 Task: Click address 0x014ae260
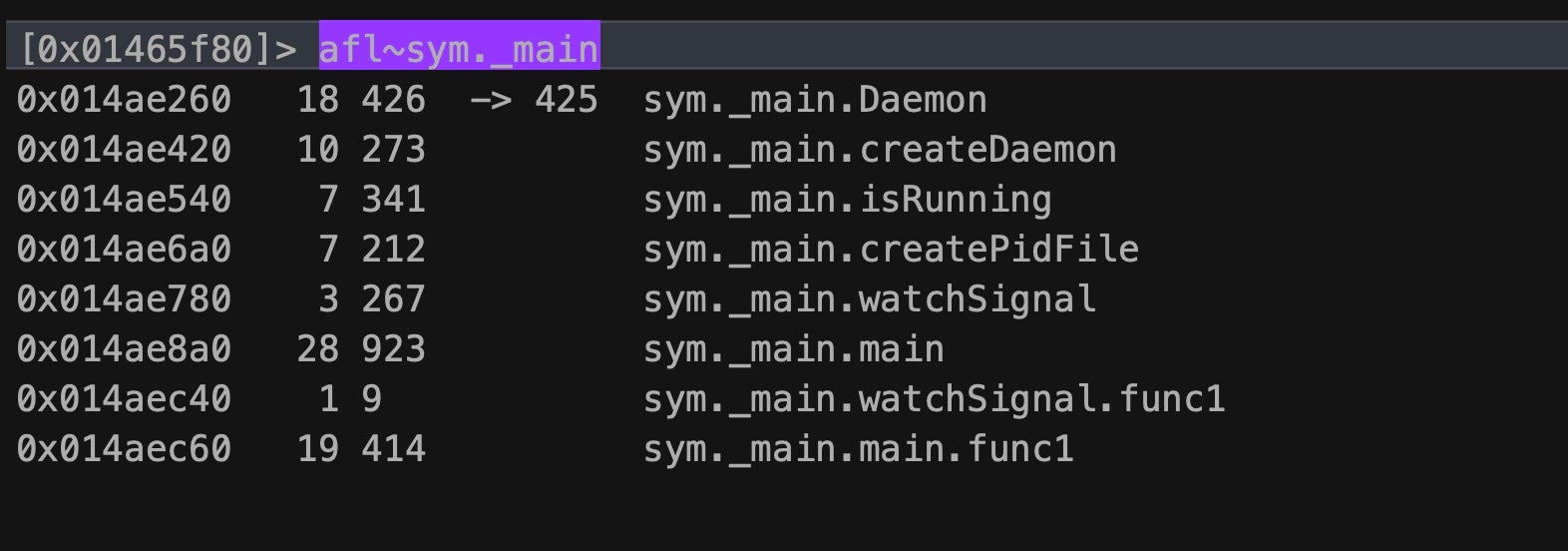(124, 100)
